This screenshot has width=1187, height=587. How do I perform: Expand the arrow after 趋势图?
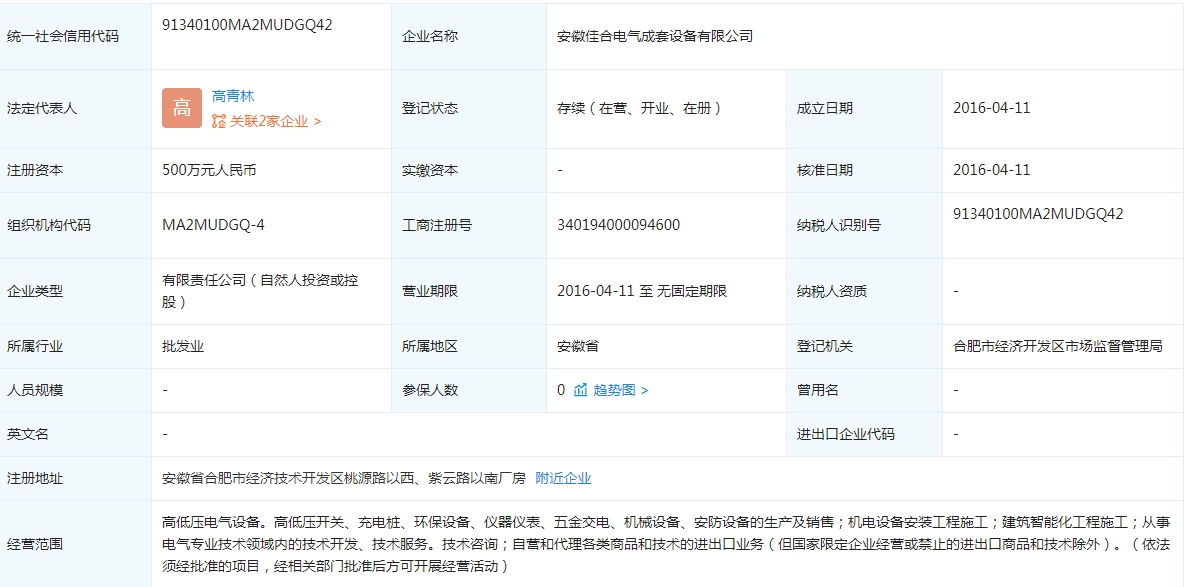(644, 390)
